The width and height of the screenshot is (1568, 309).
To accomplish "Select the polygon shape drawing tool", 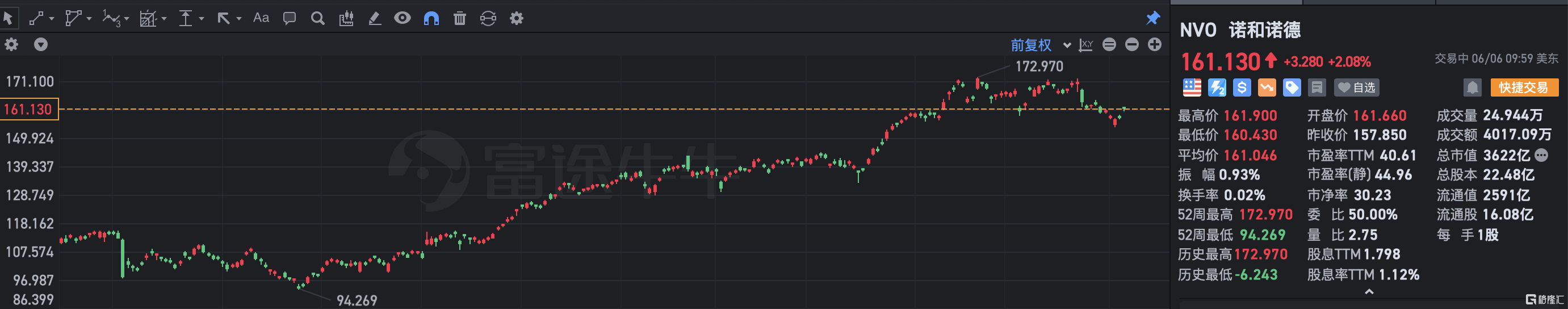I will [73, 18].
